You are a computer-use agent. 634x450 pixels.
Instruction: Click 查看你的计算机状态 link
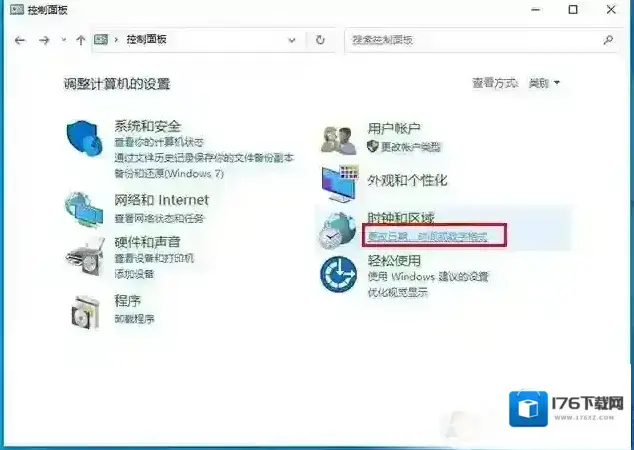(x=159, y=142)
